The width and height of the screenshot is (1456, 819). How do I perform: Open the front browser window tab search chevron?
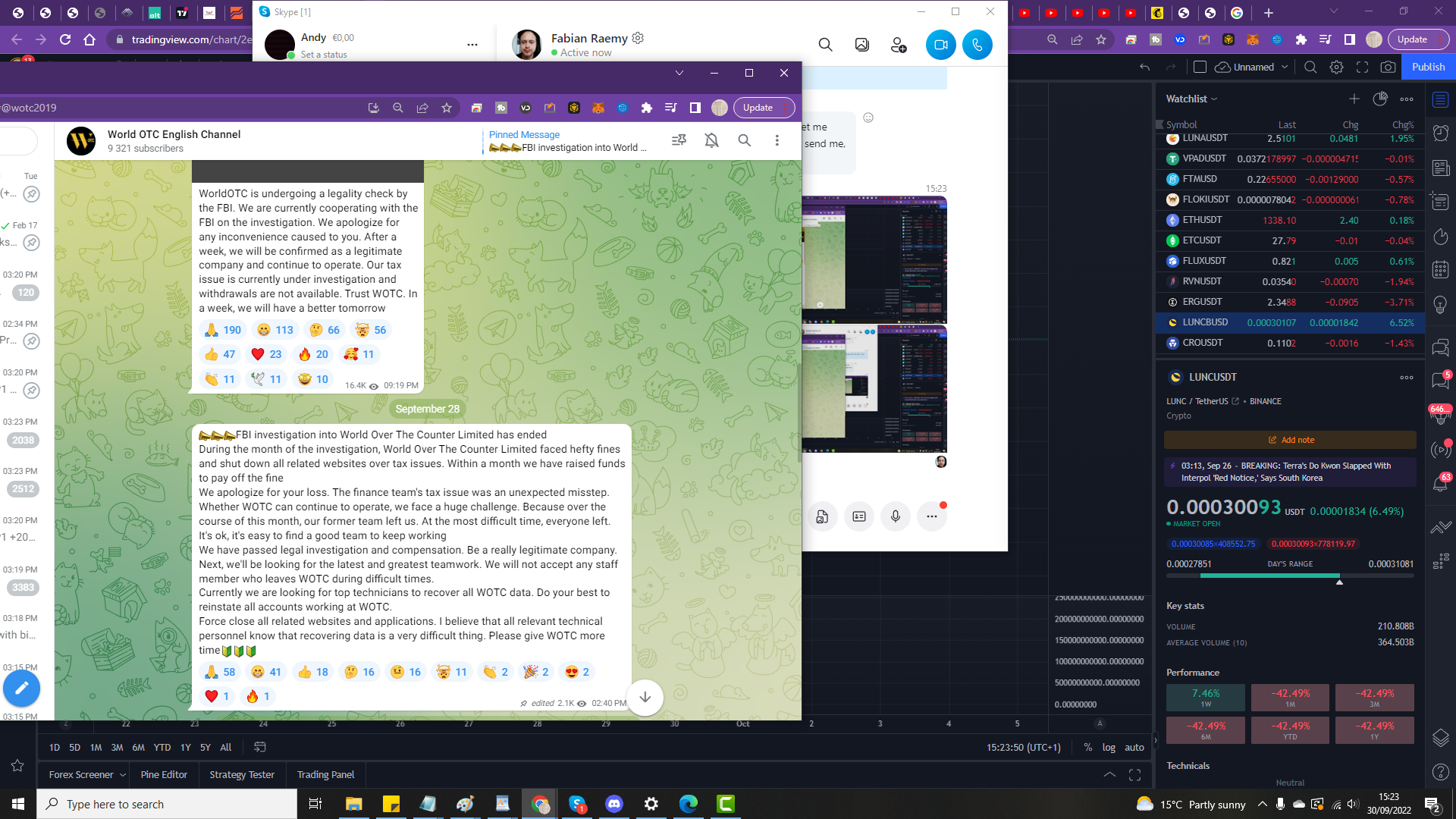[679, 73]
